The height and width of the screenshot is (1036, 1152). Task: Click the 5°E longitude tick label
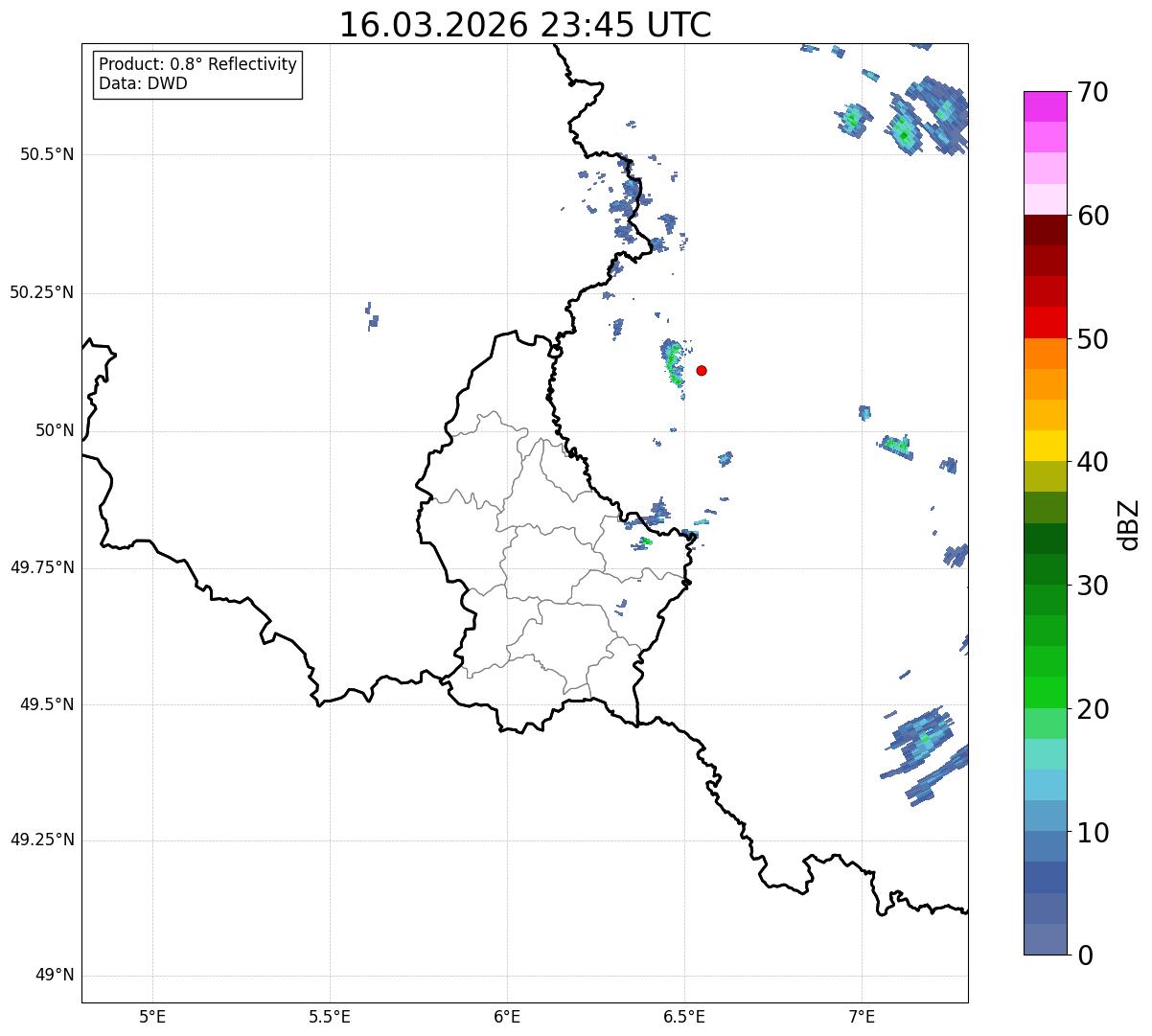(x=152, y=1016)
